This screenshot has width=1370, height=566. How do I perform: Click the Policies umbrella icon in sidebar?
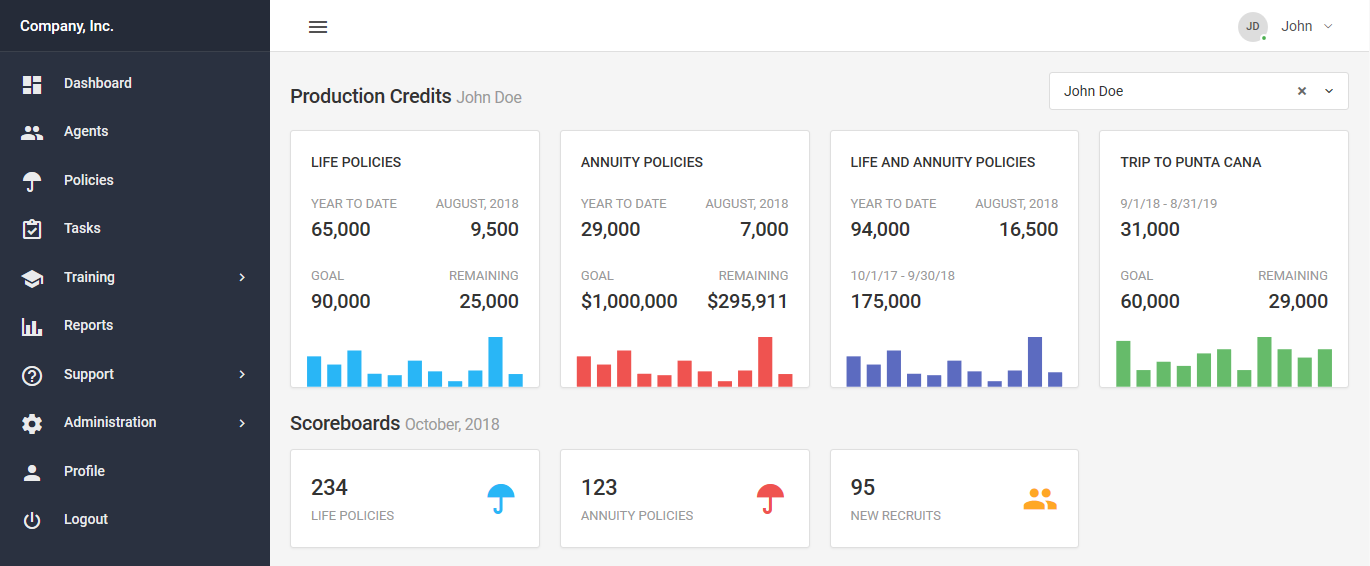(x=32, y=181)
